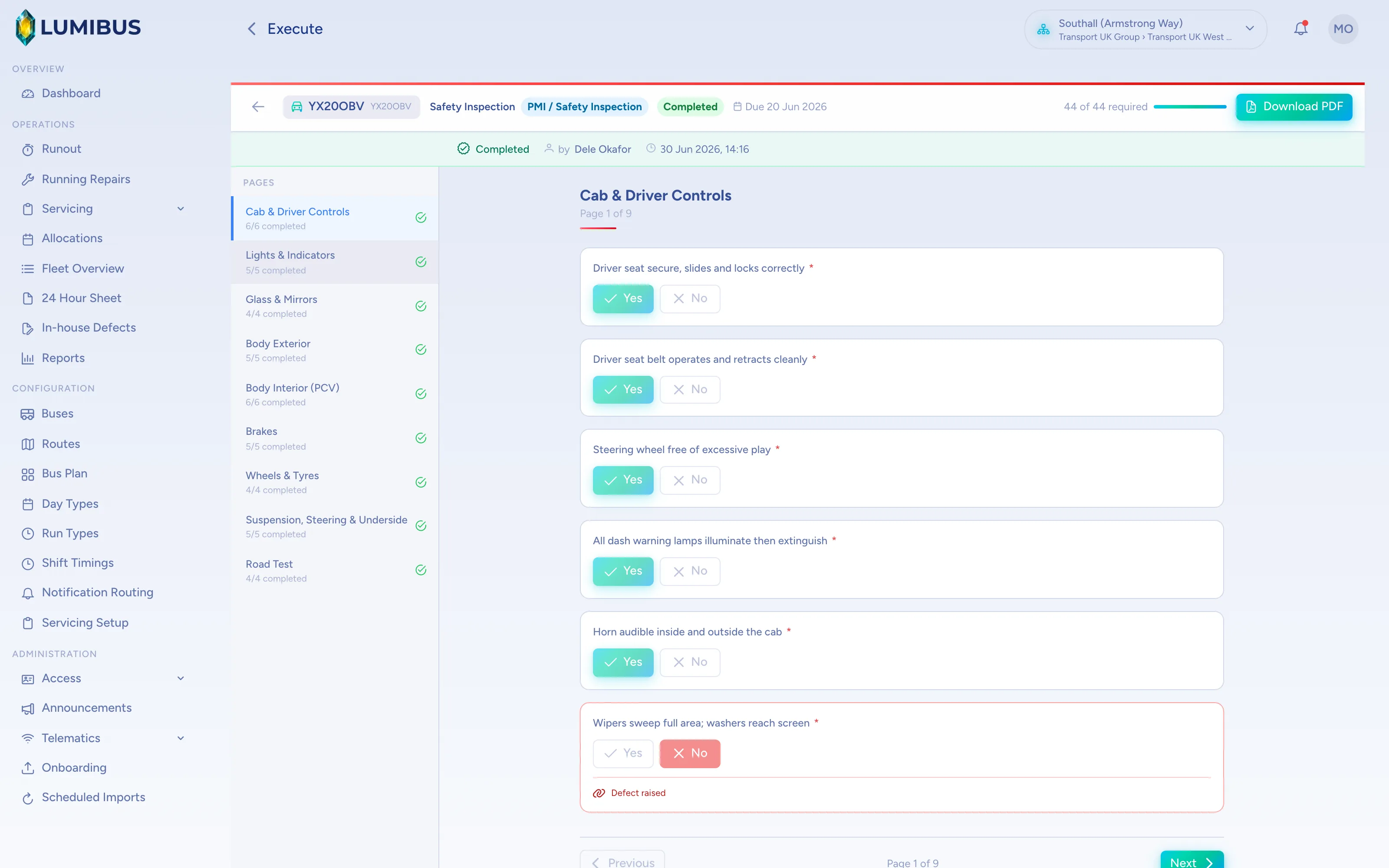Select No for wipers sweep full area
The width and height of the screenshot is (1389, 868).
point(690,753)
